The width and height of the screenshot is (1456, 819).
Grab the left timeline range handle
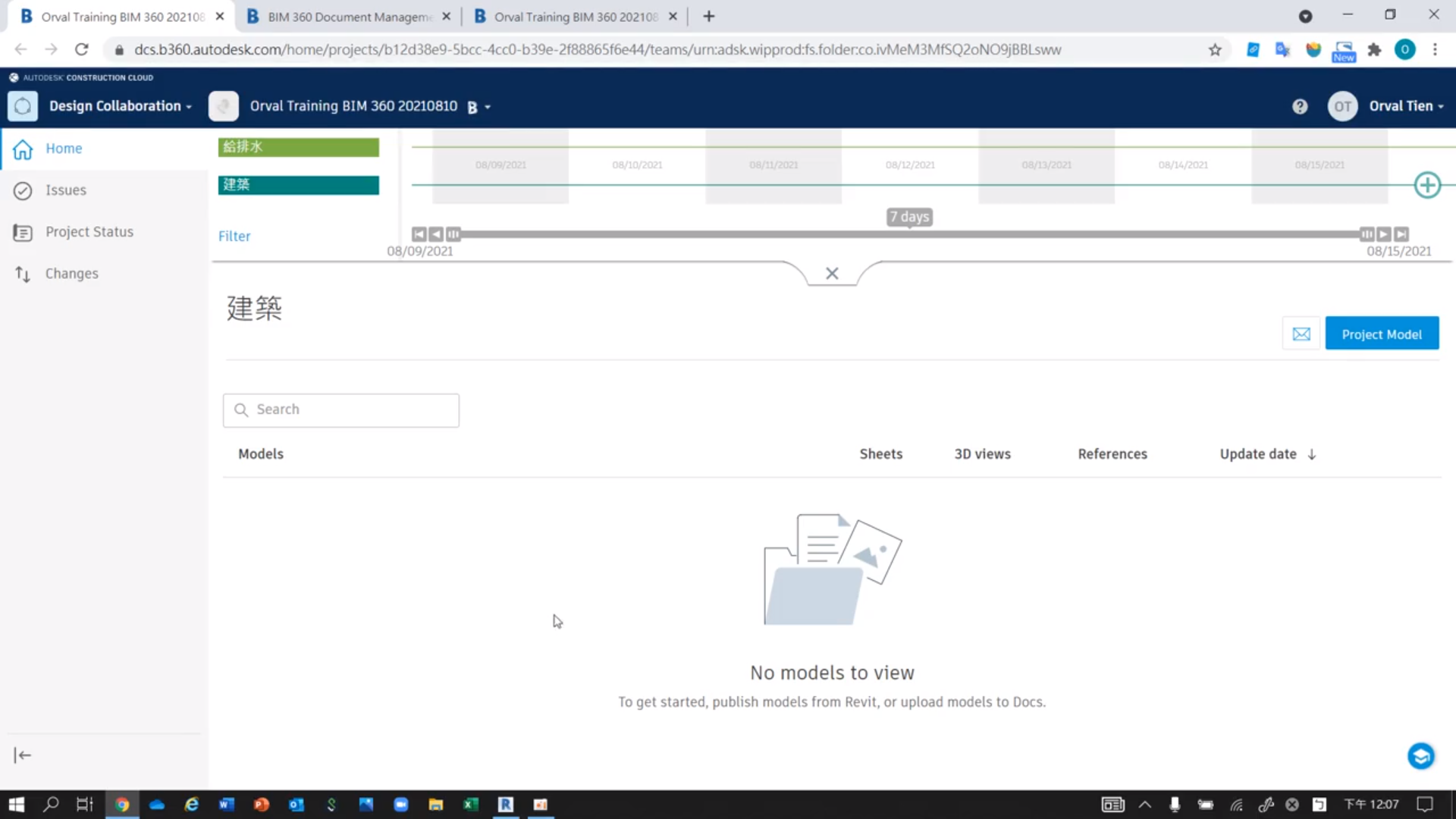pos(453,234)
